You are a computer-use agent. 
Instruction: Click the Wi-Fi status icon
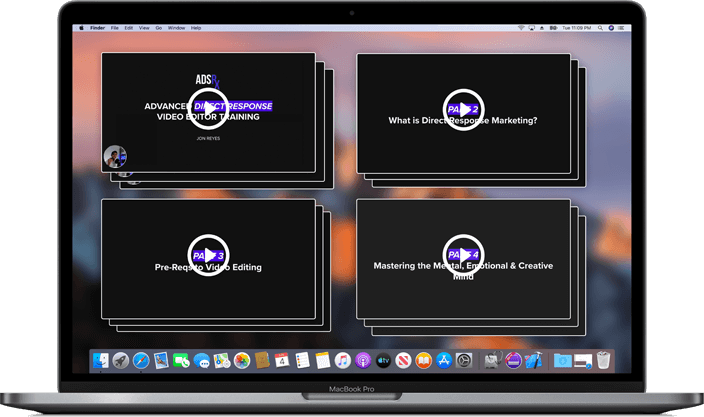521,28
